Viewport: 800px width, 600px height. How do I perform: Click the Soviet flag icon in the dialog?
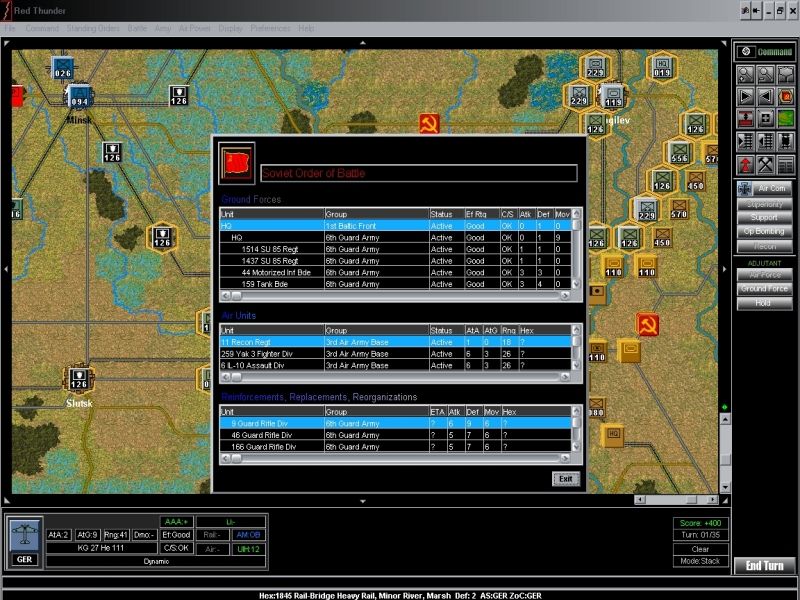tap(238, 161)
